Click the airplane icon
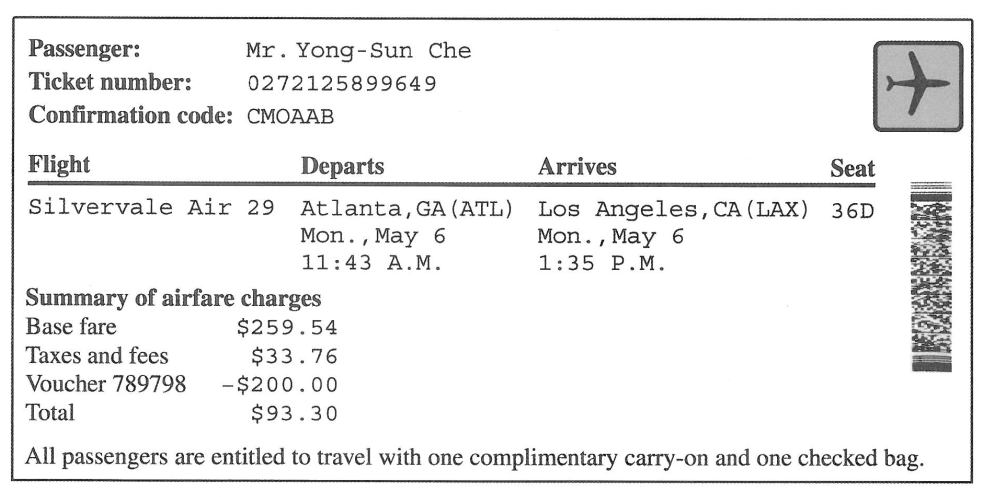Screen dimensions: 985x497 tap(917, 86)
